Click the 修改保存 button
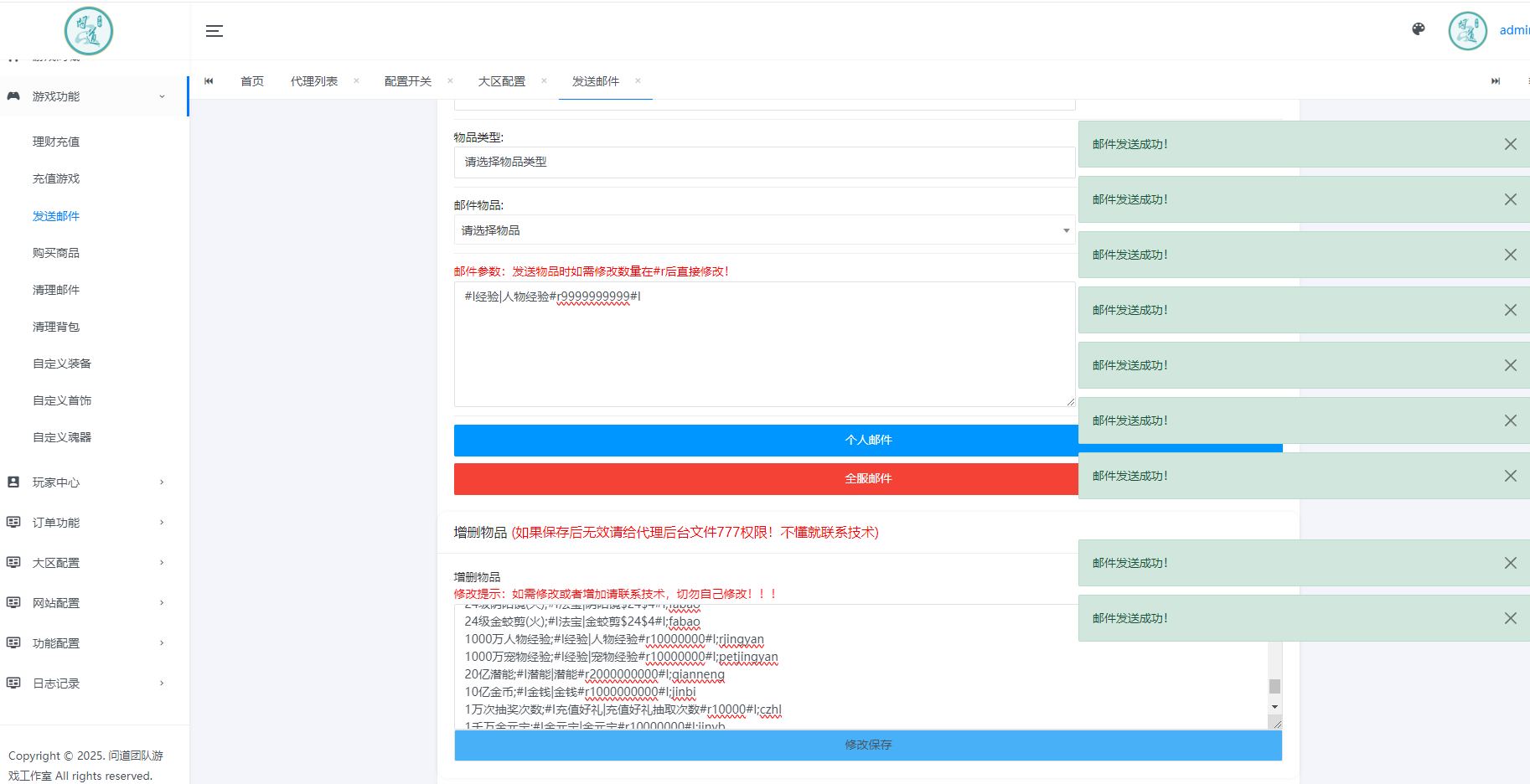 tap(867, 745)
